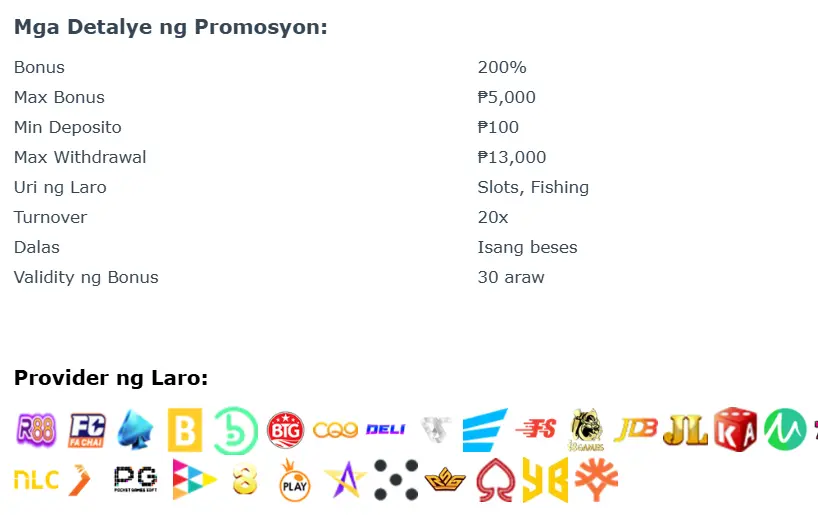Open the BTG red circle provider logo

click(x=285, y=430)
